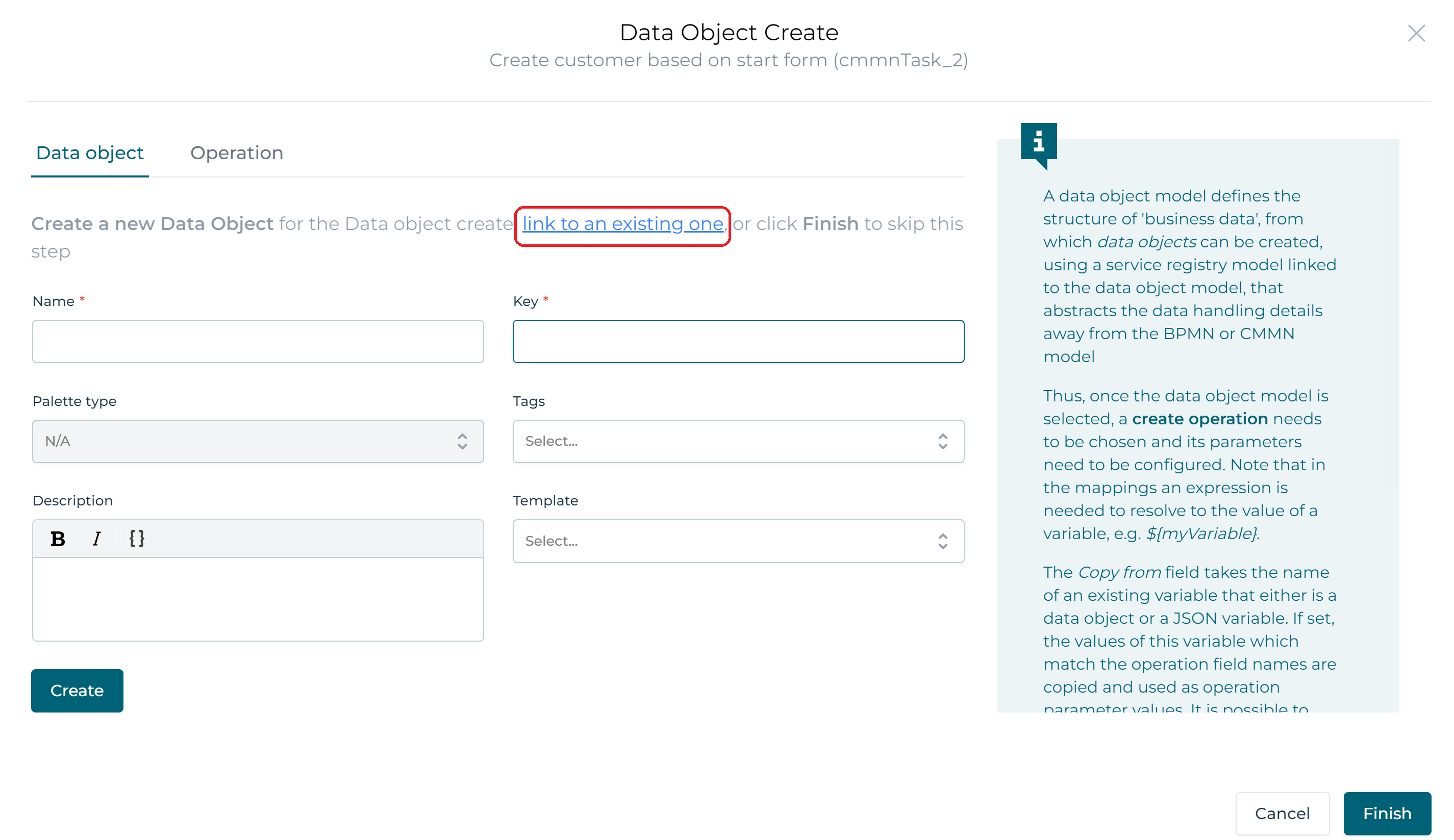Click inside the Description text area
1454x840 pixels.
coord(257,600)
